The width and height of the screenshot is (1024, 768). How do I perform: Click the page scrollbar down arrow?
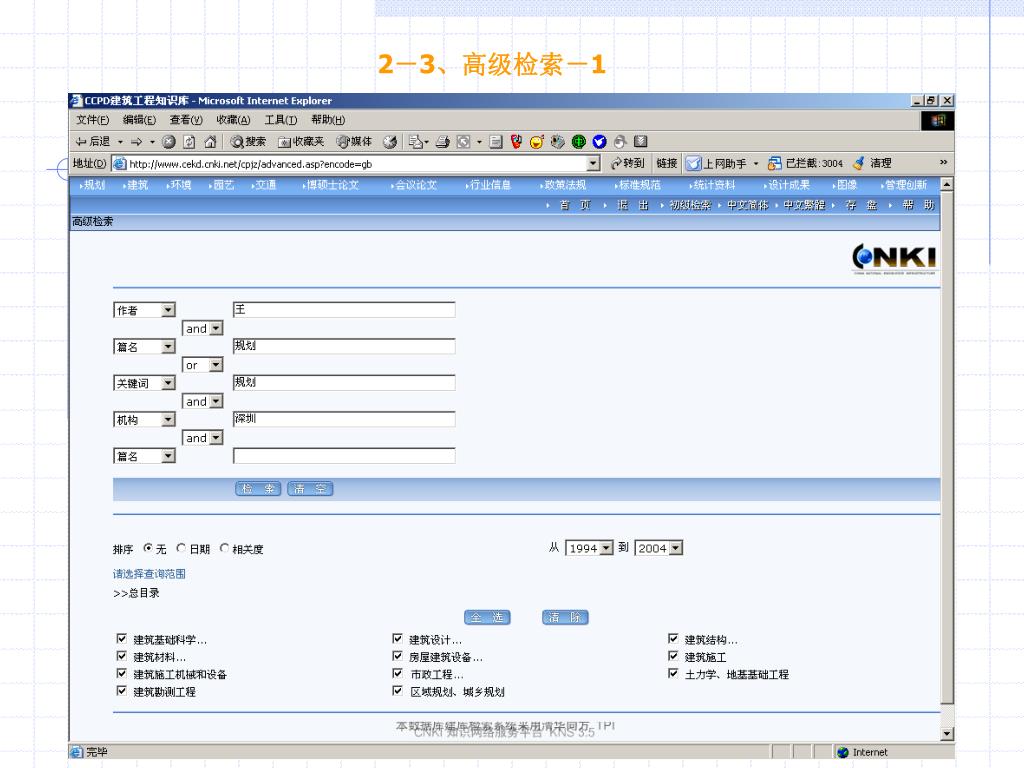[x=947, y=734]
